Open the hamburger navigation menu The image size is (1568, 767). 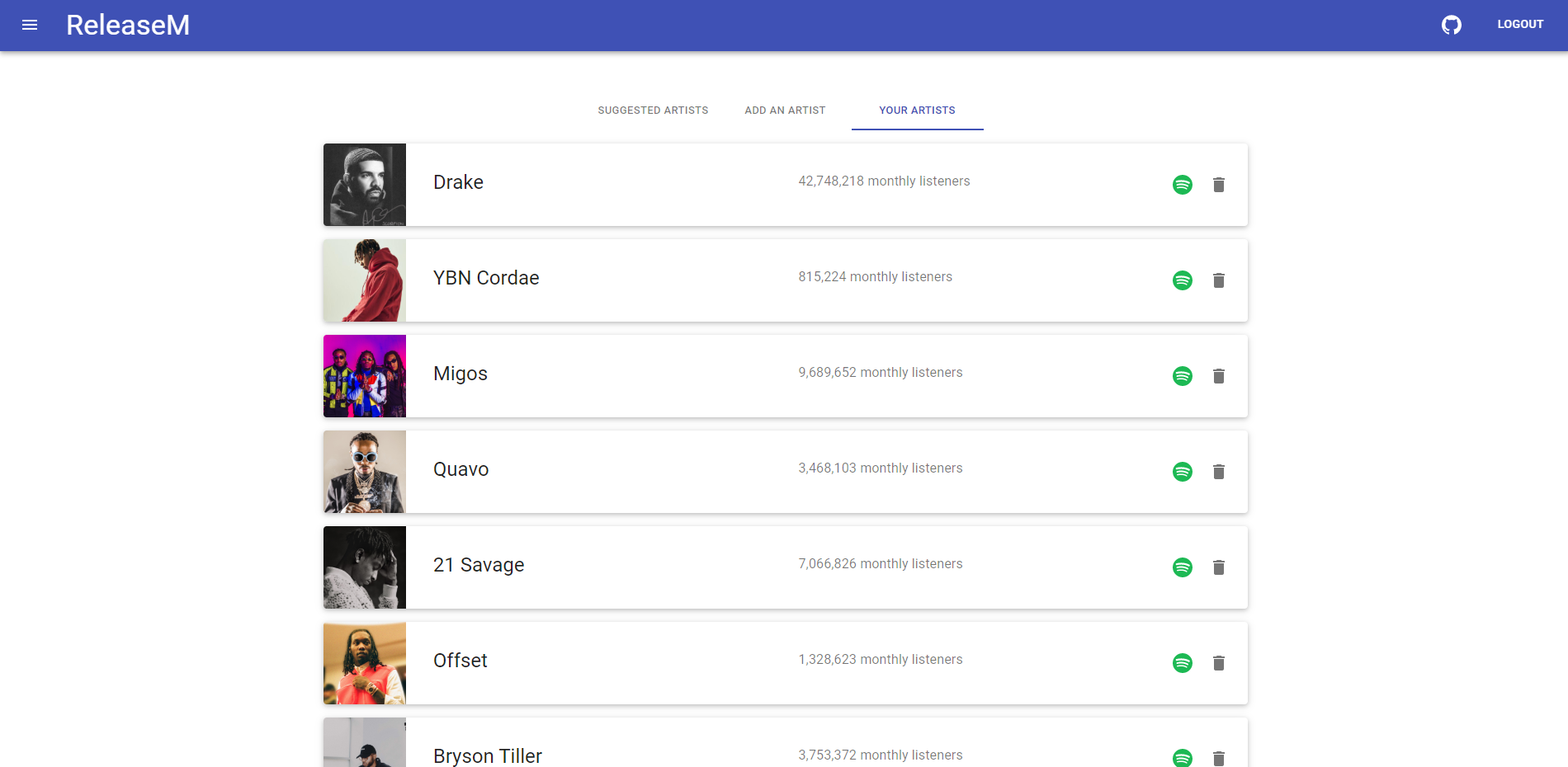click(30, 25)
